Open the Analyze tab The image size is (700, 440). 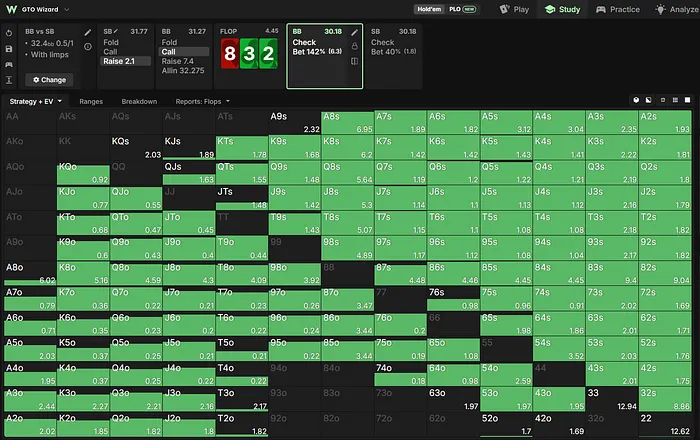point(677,9)
